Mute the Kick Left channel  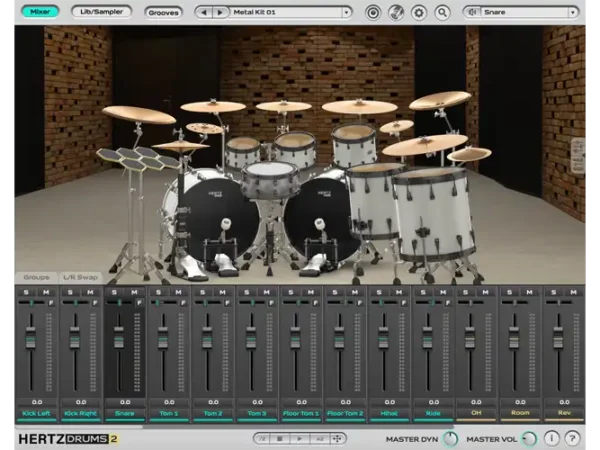pyautogui.click(x=46, y=292)
